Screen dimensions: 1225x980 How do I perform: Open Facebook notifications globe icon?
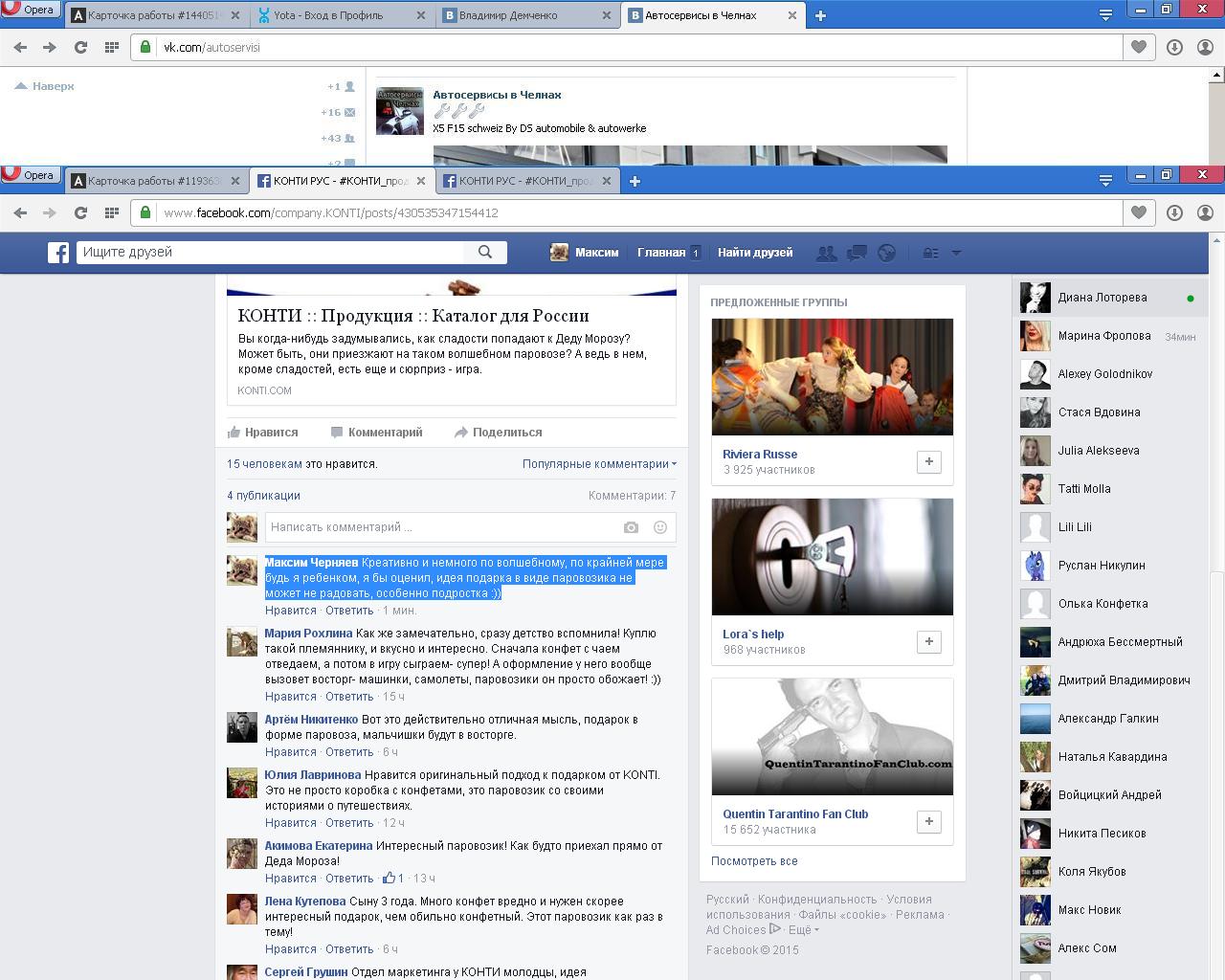[x=887, y=254]
